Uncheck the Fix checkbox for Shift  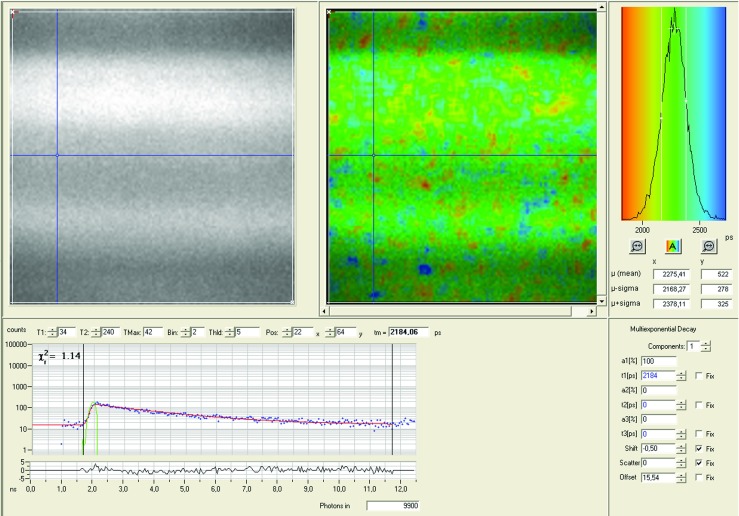coord(699,449)
